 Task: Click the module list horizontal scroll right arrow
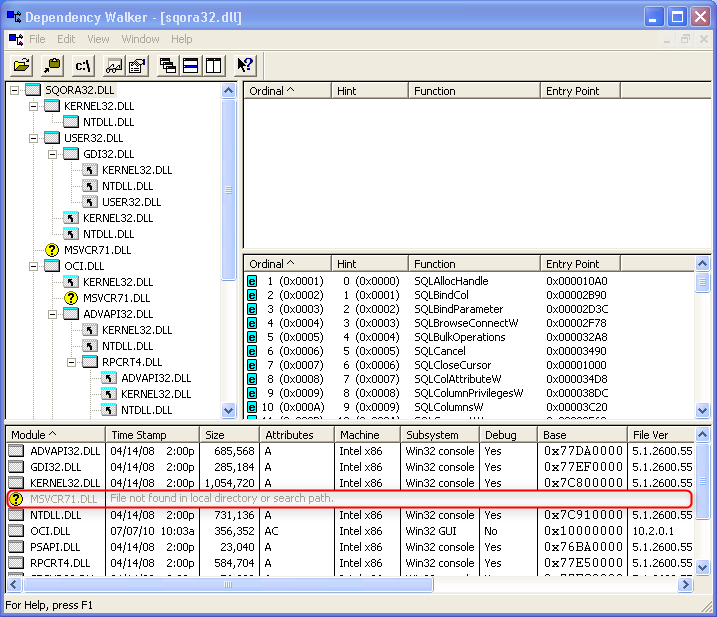click(x=685, y=585)
